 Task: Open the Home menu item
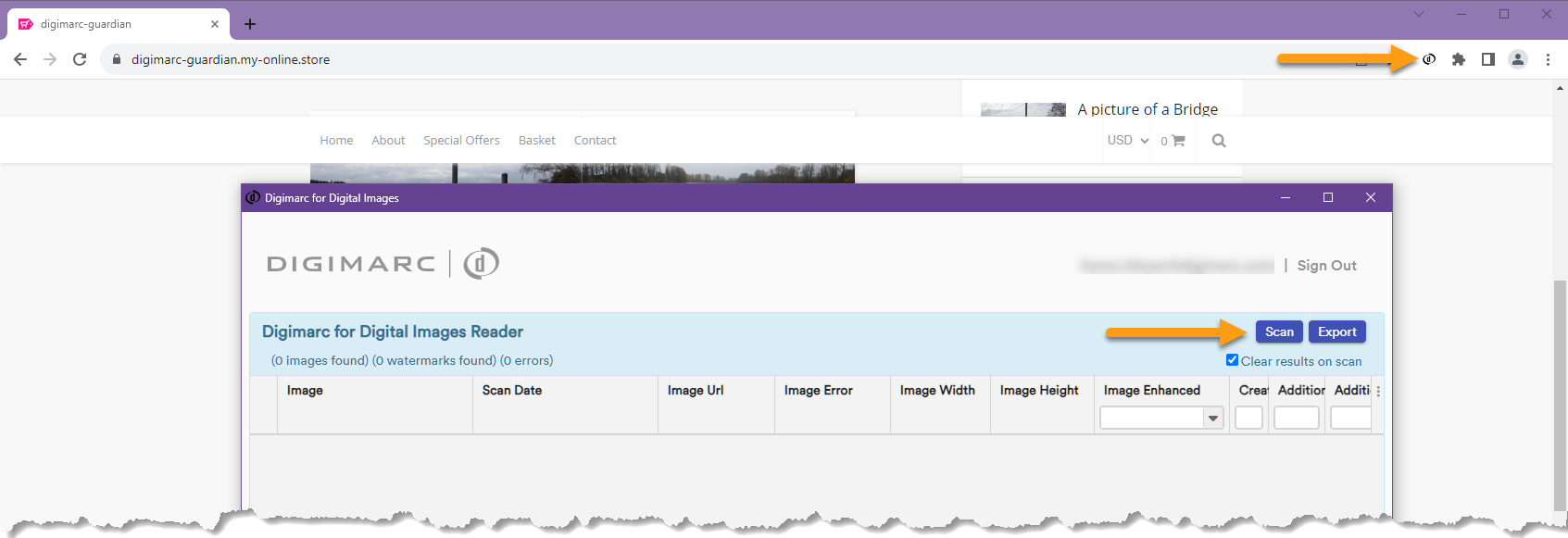tap(336, 140)
